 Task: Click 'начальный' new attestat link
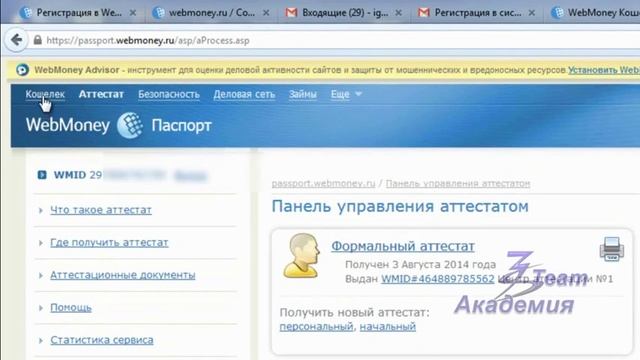click(x=388, y=327)
